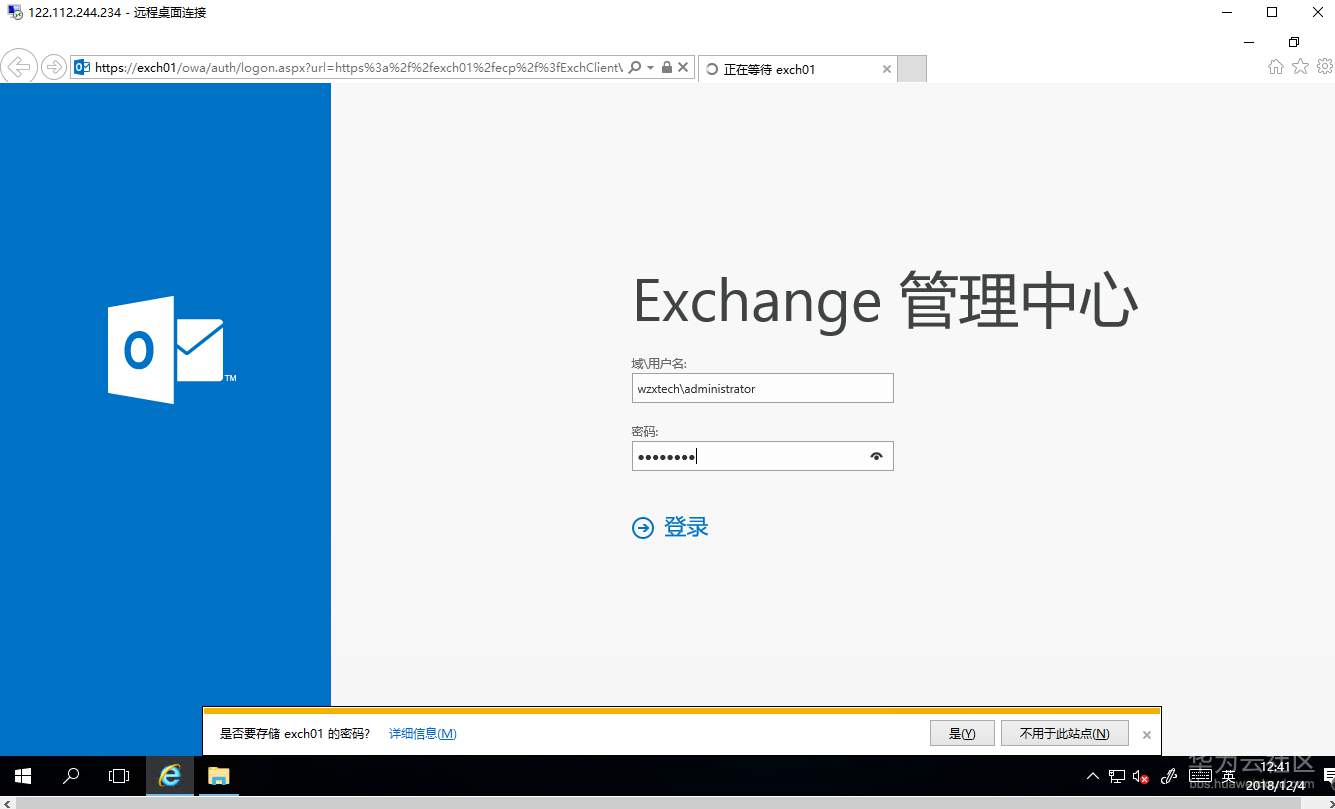Open the touch keyboard from system tray
This screenshot has height=809, width=1335.
click(x=1199, y=776)
